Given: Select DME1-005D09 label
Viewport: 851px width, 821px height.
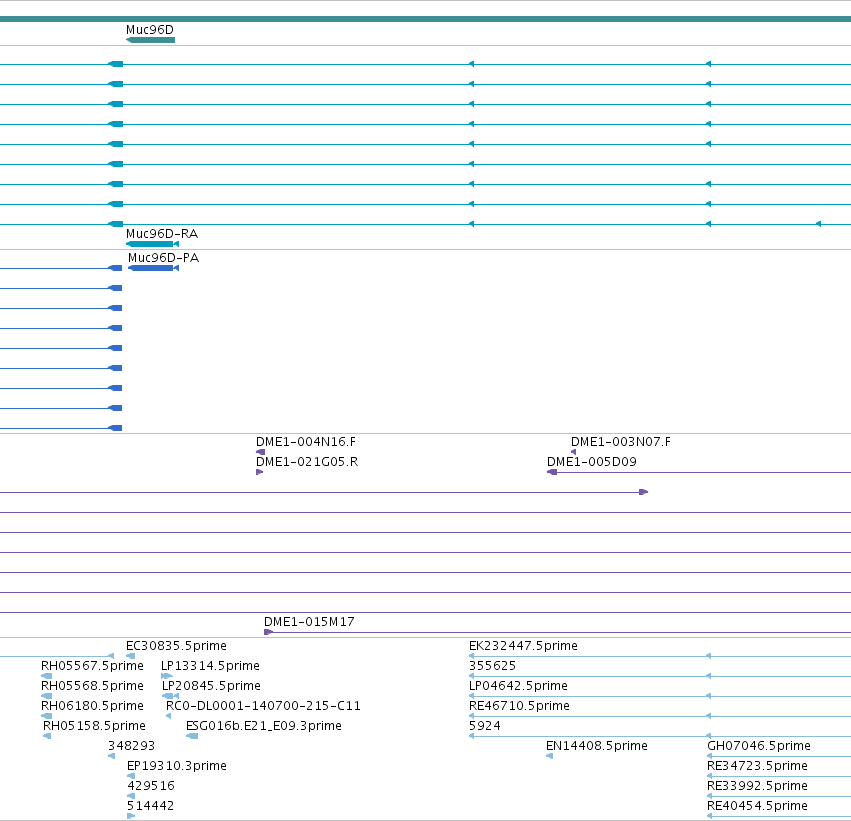Looking at the screenshot, I should [x=592, y=462].
